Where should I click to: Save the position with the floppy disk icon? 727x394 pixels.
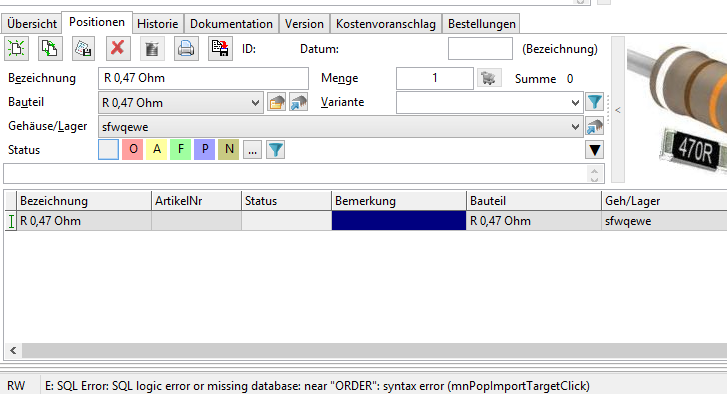tap(83, 49)
